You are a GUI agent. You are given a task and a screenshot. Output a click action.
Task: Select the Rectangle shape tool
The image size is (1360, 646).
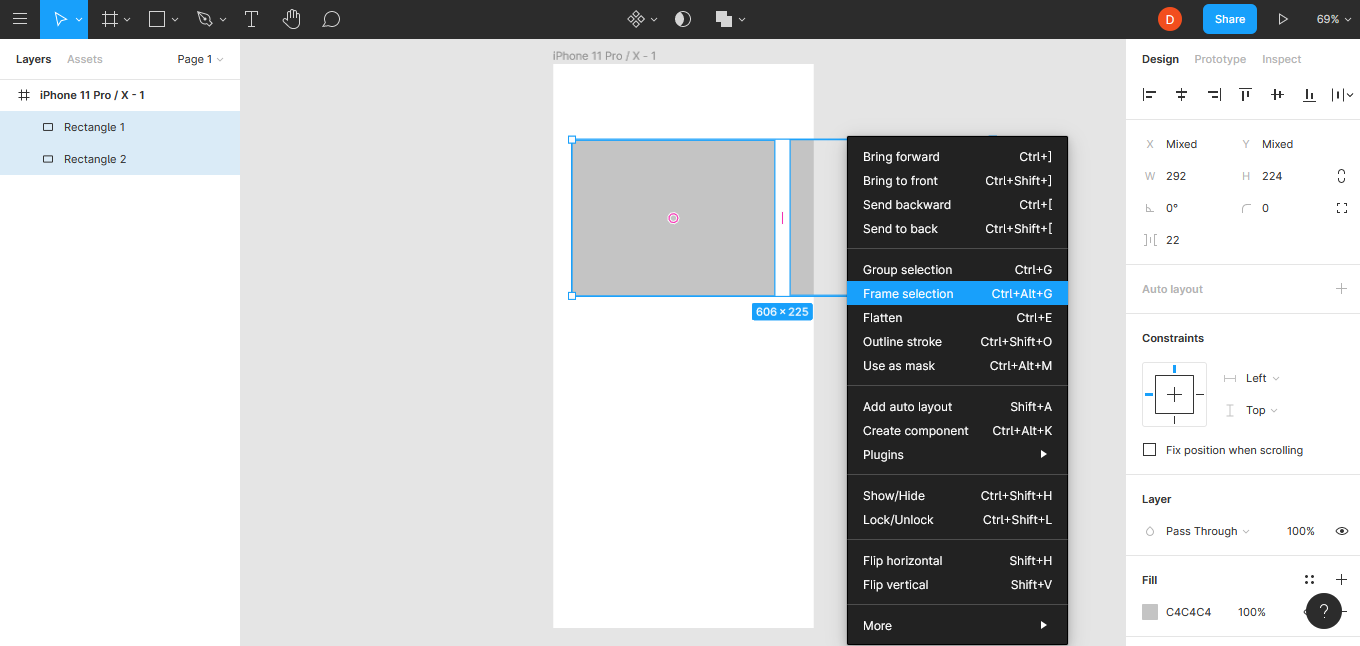pyautogui.click(x=156, y=19)
